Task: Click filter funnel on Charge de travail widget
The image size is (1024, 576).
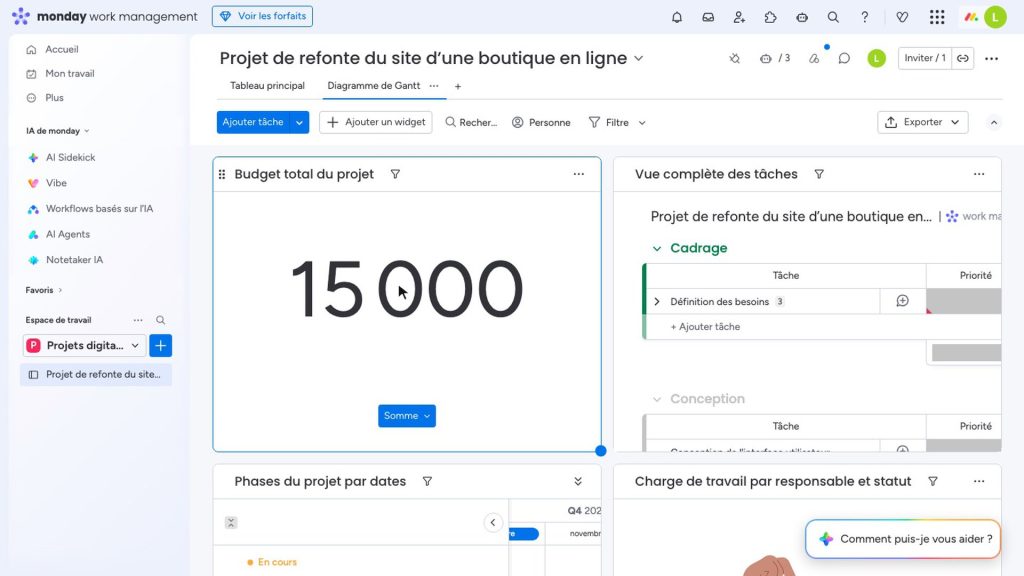Action: tap(933, 481)
